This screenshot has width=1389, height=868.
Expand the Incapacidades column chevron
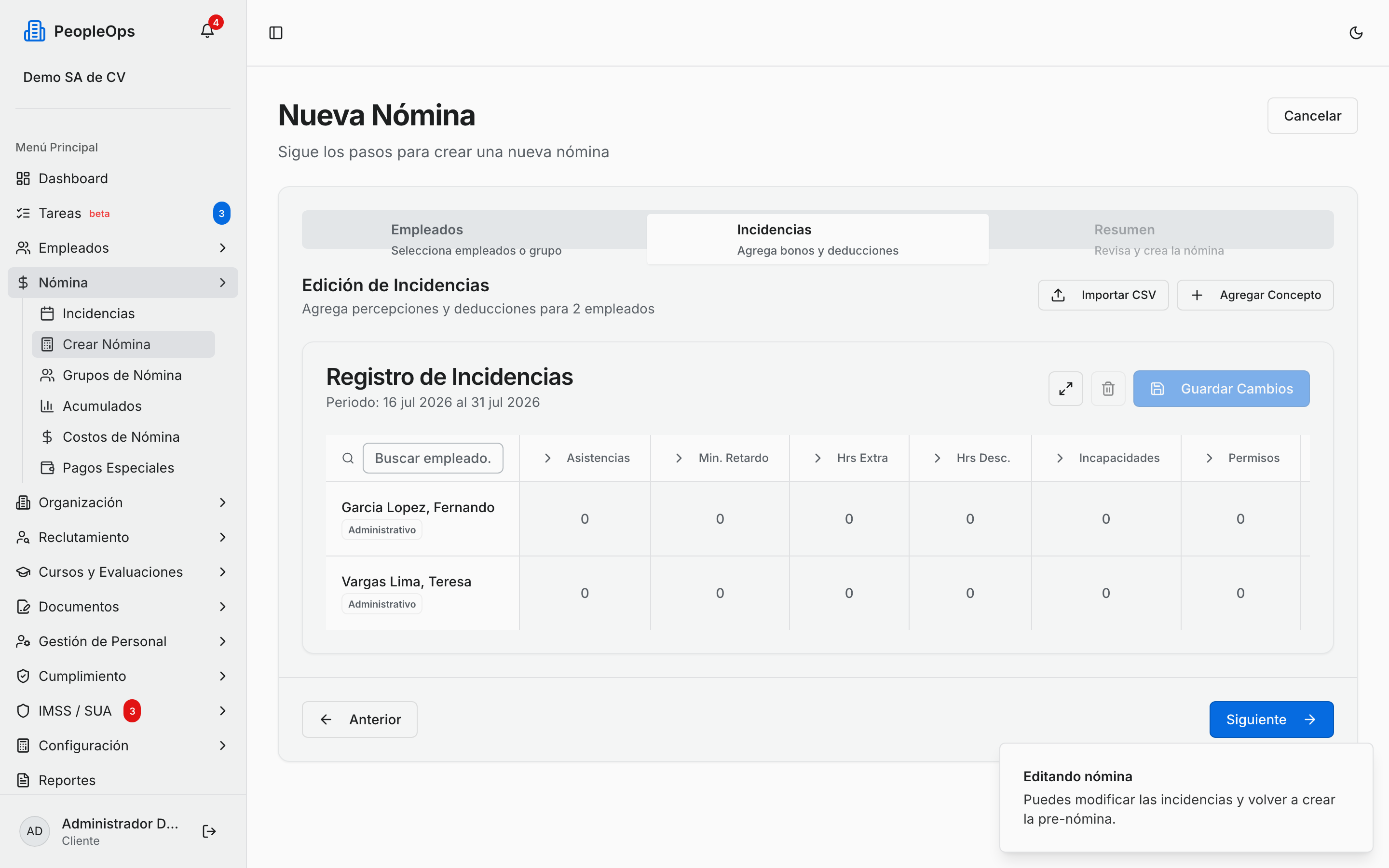pyautogui.click(x=1060, y=458)
